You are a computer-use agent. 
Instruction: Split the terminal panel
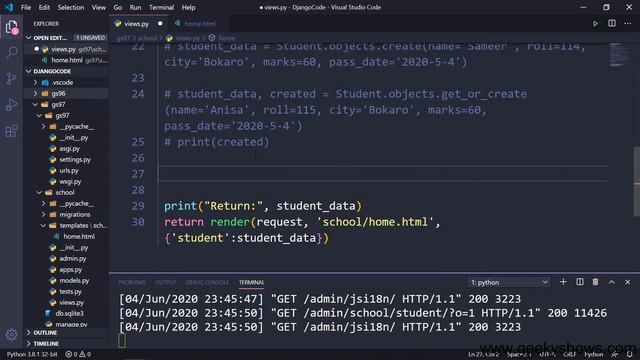point(580,282)
